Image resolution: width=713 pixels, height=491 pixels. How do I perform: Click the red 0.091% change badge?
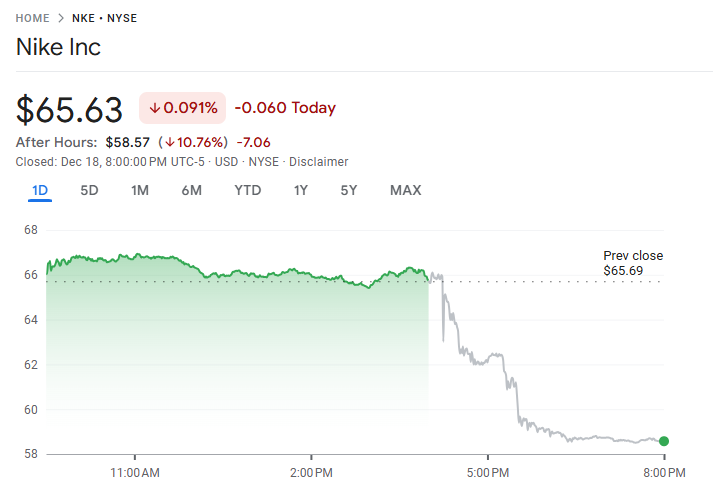point(182,108)
